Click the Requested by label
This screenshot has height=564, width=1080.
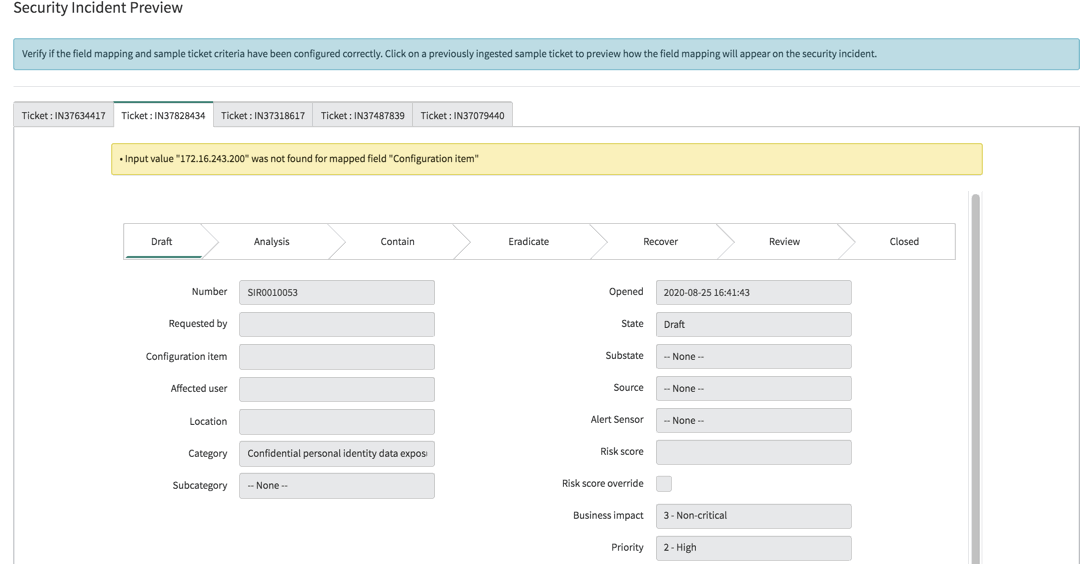[198, 324]
